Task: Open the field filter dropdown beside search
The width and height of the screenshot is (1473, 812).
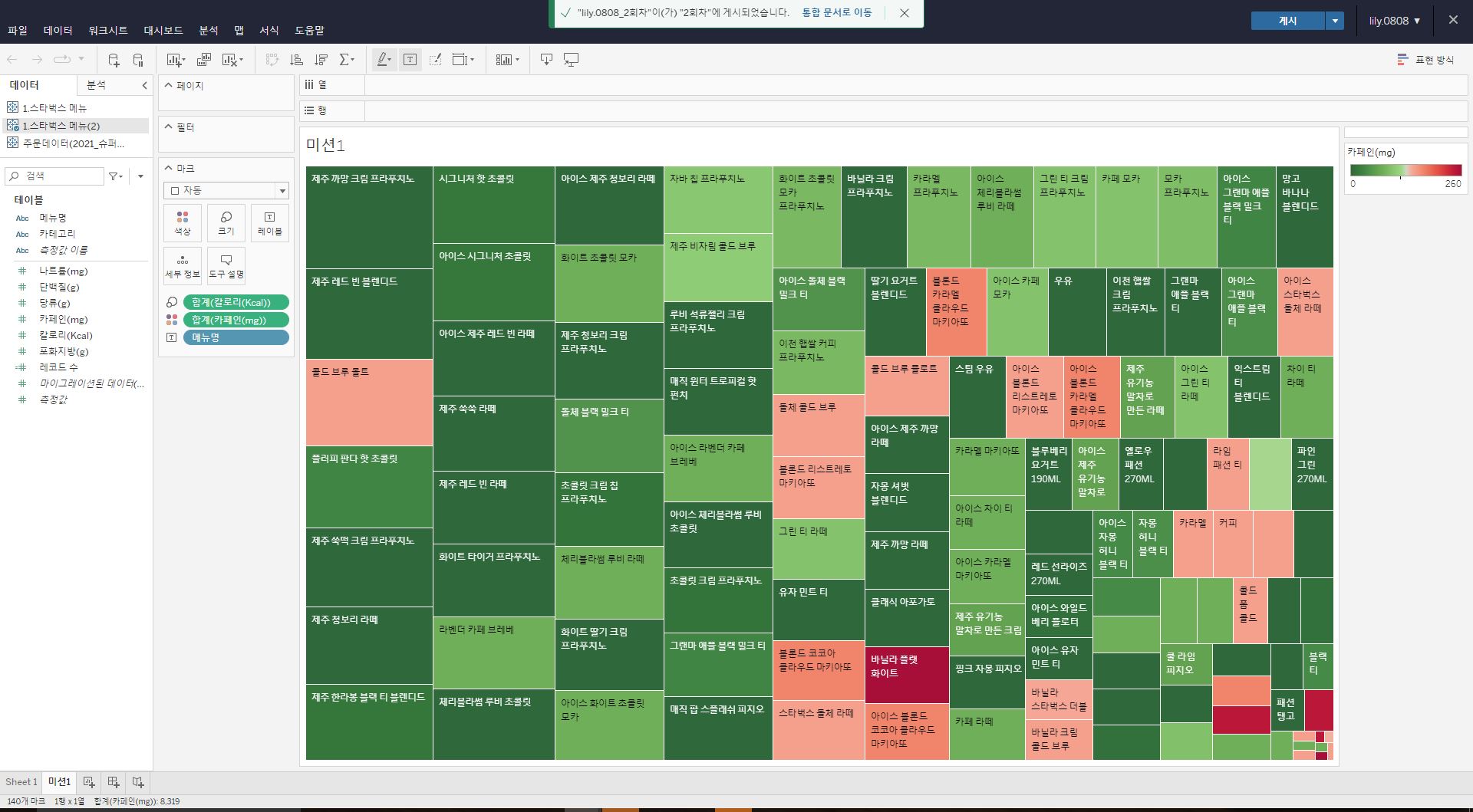Action: pyautogui.click(x=116, y=176)
